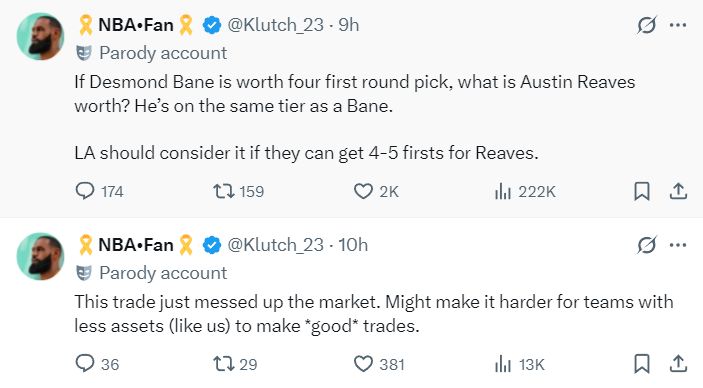Bookmark the Desmond Bane tweet
Screen dimensions: 703x388
tap(642, 192)
